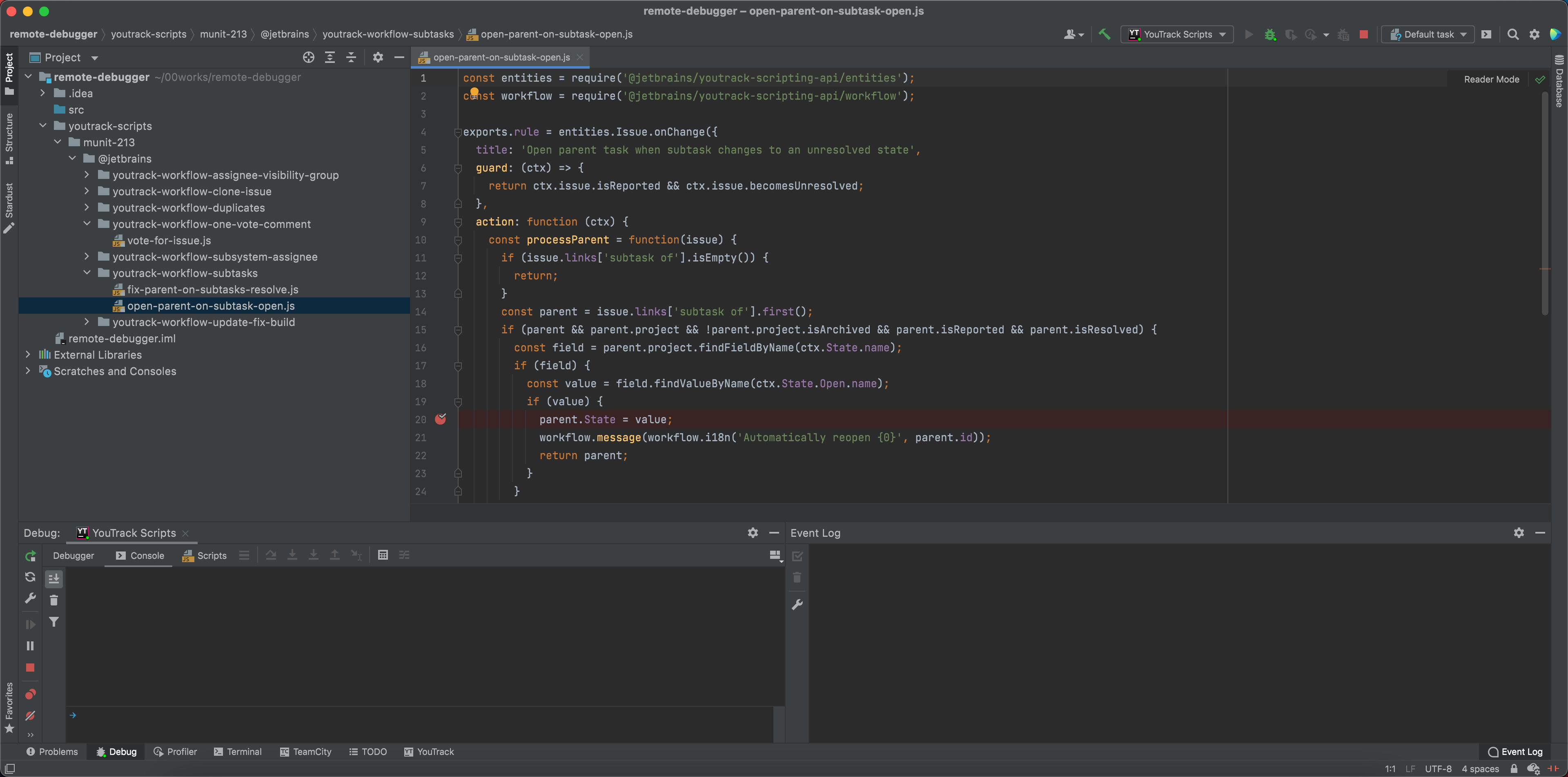Select fix-parent-on-subtasks-resolve.js in project tree
1568x777 pixels.
tap(212, 289)
